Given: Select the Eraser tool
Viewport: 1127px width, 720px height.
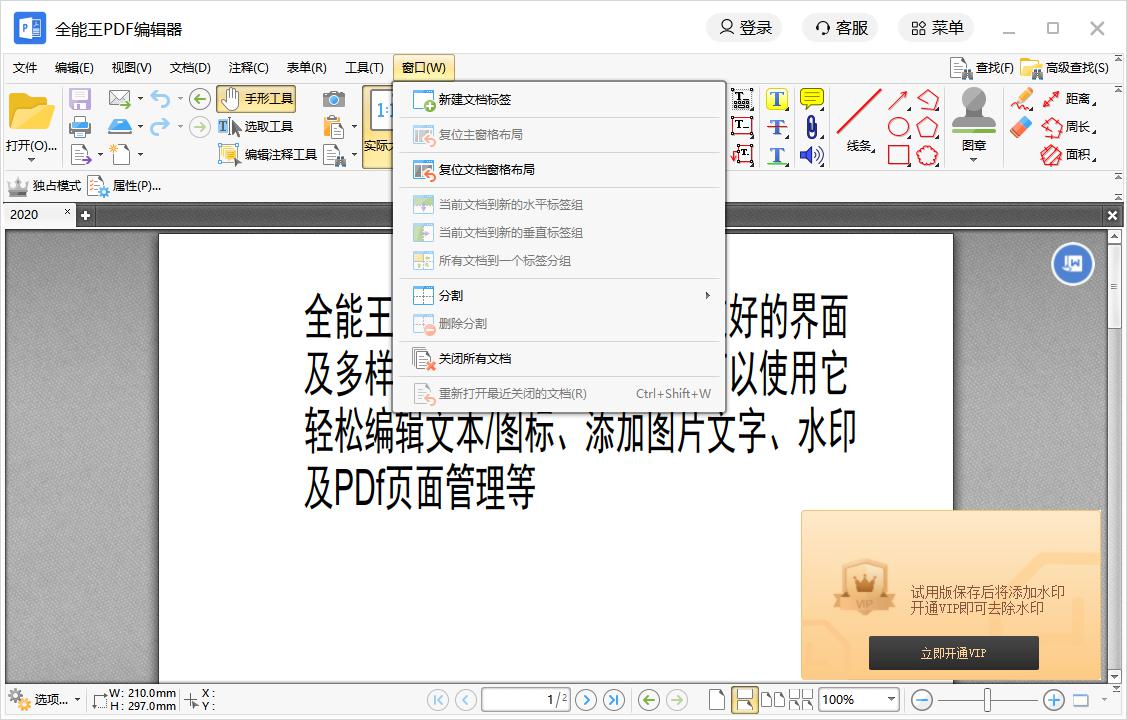Looking at the screenshot, I should pyautogui.click(x=1020, y=127).
